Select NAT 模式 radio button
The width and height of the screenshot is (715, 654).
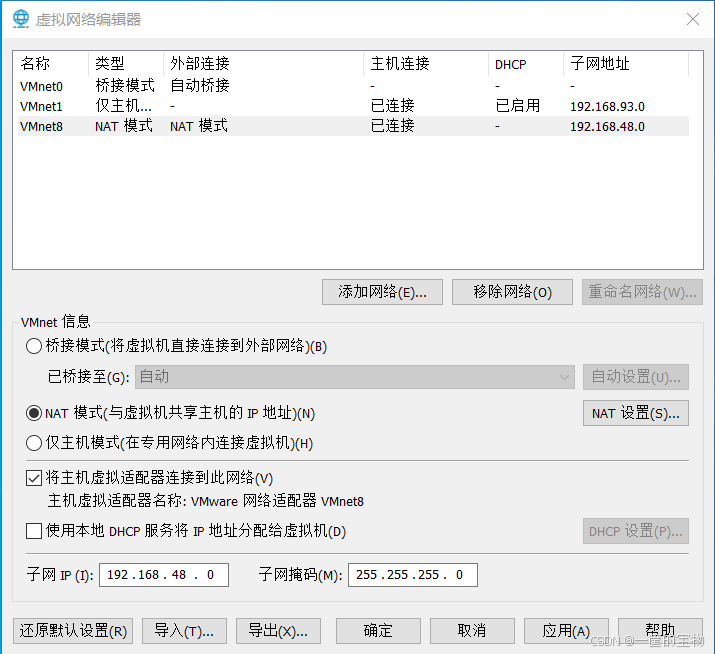coord(34,413)
